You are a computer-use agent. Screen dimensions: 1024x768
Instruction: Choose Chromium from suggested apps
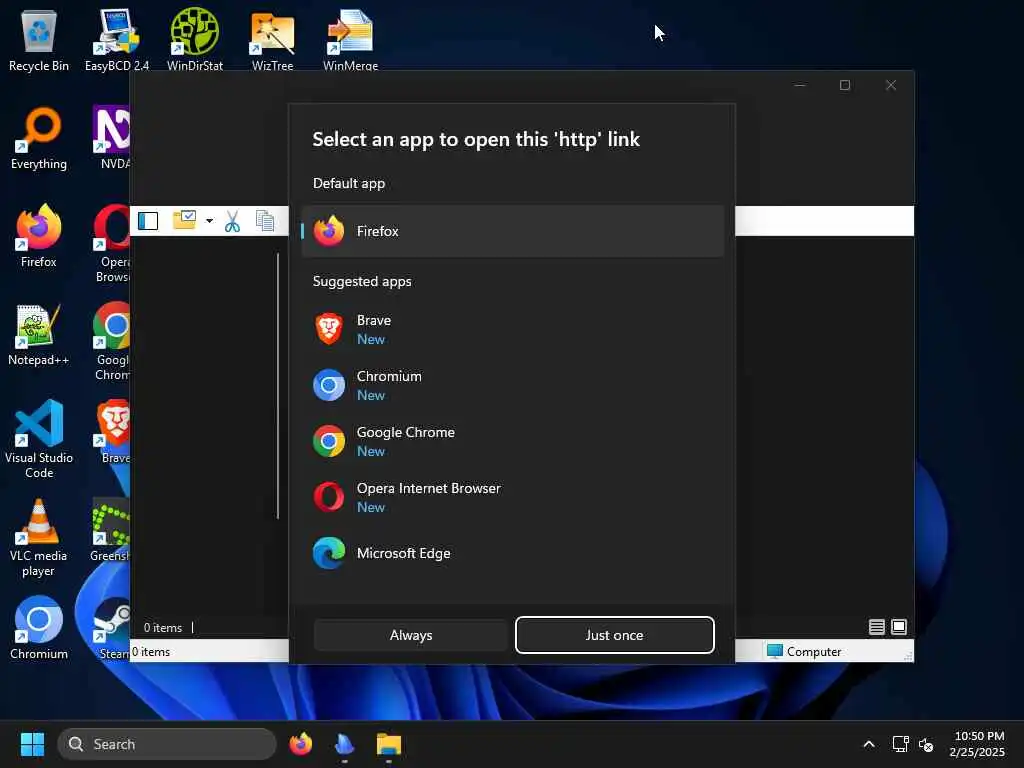tap(513, 385)
